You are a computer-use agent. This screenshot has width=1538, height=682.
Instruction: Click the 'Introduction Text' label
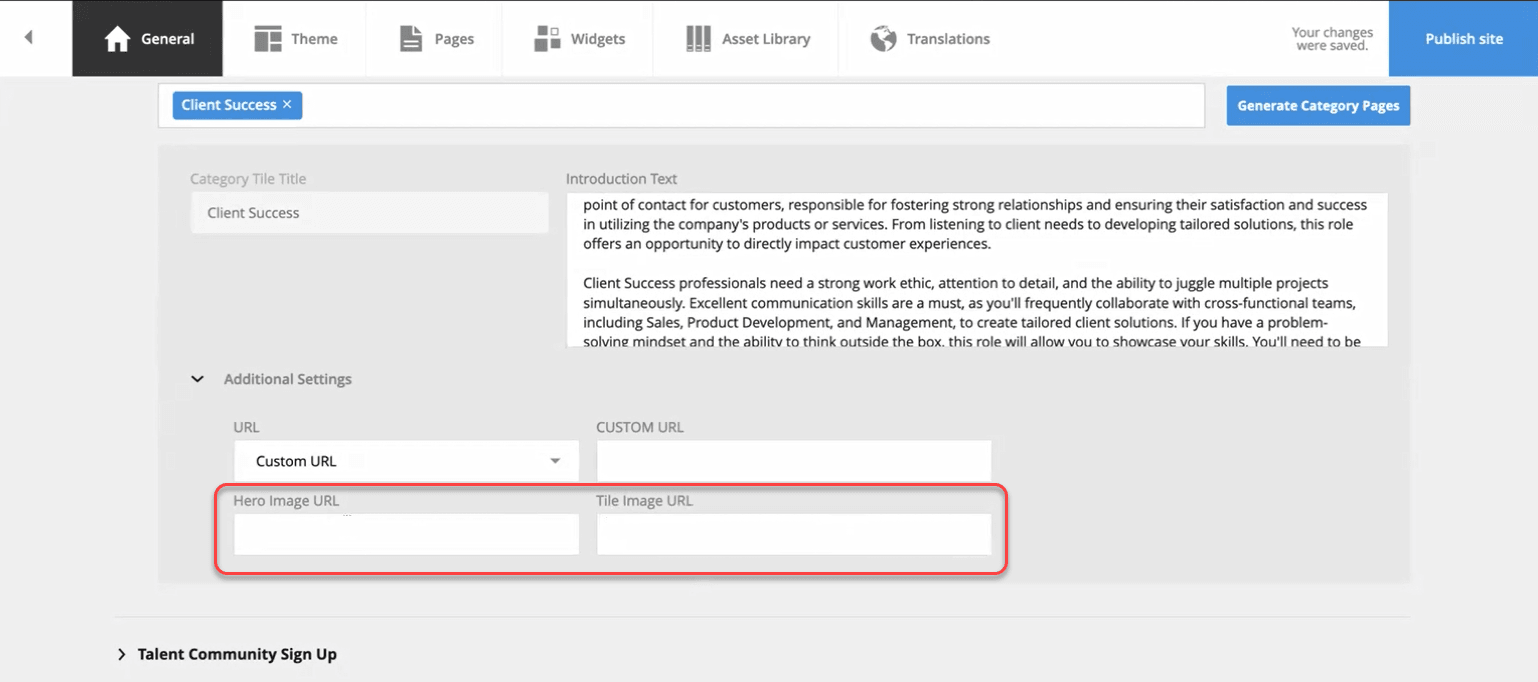(x=621, y=179)
